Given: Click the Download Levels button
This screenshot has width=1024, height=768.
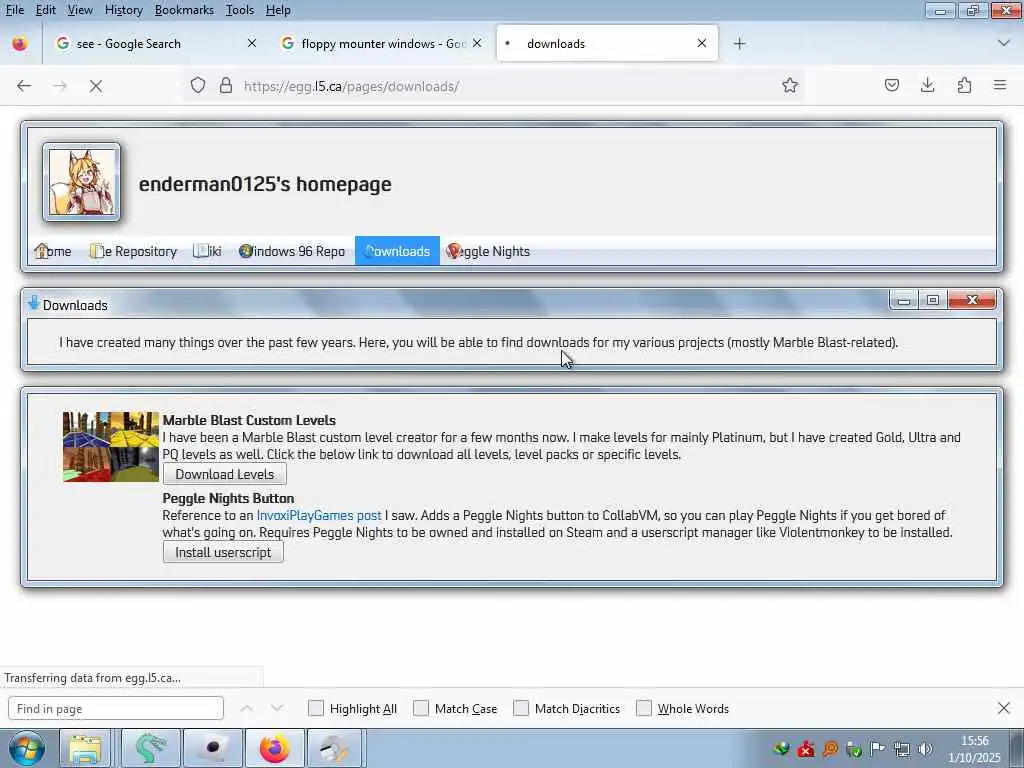Looking at the screenshot, I should [x=225, y=474].
